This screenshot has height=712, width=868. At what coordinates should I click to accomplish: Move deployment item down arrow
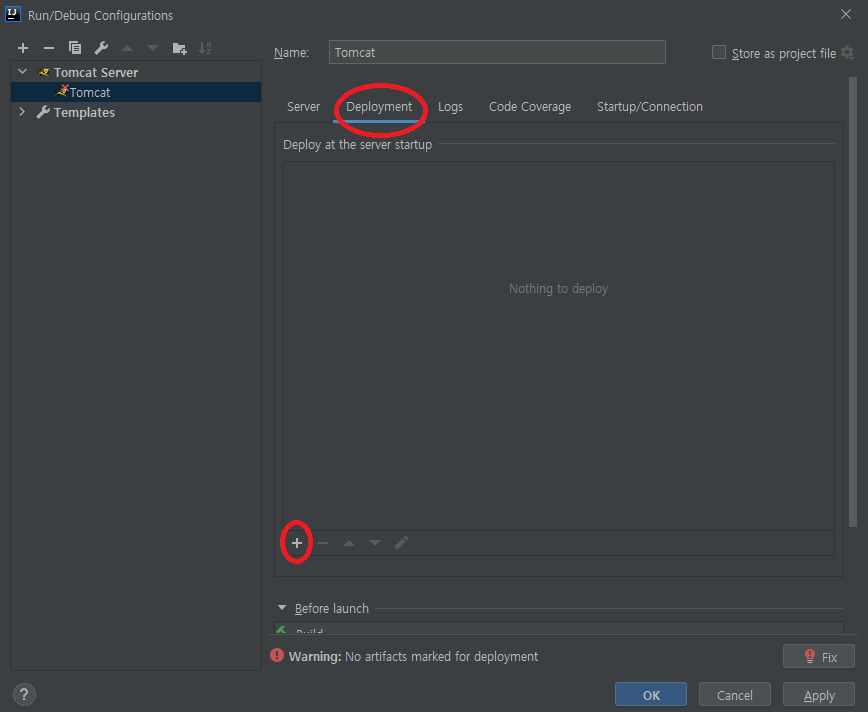375,543
